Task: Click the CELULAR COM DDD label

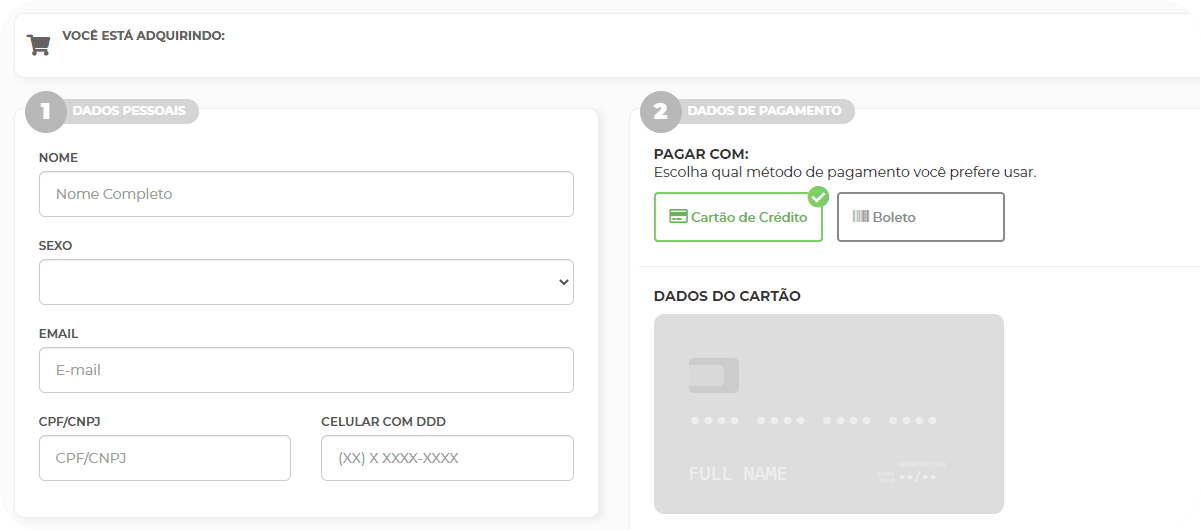Action: pyautogui.click(x=383, y=422)
